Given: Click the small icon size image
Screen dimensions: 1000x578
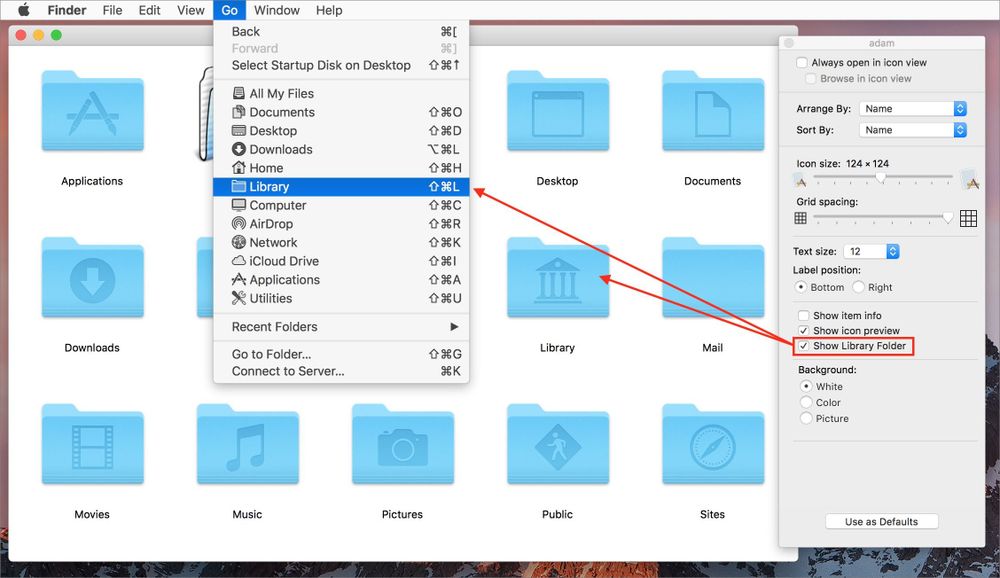Looking at the screenshot, I should [x=800, y=181].
